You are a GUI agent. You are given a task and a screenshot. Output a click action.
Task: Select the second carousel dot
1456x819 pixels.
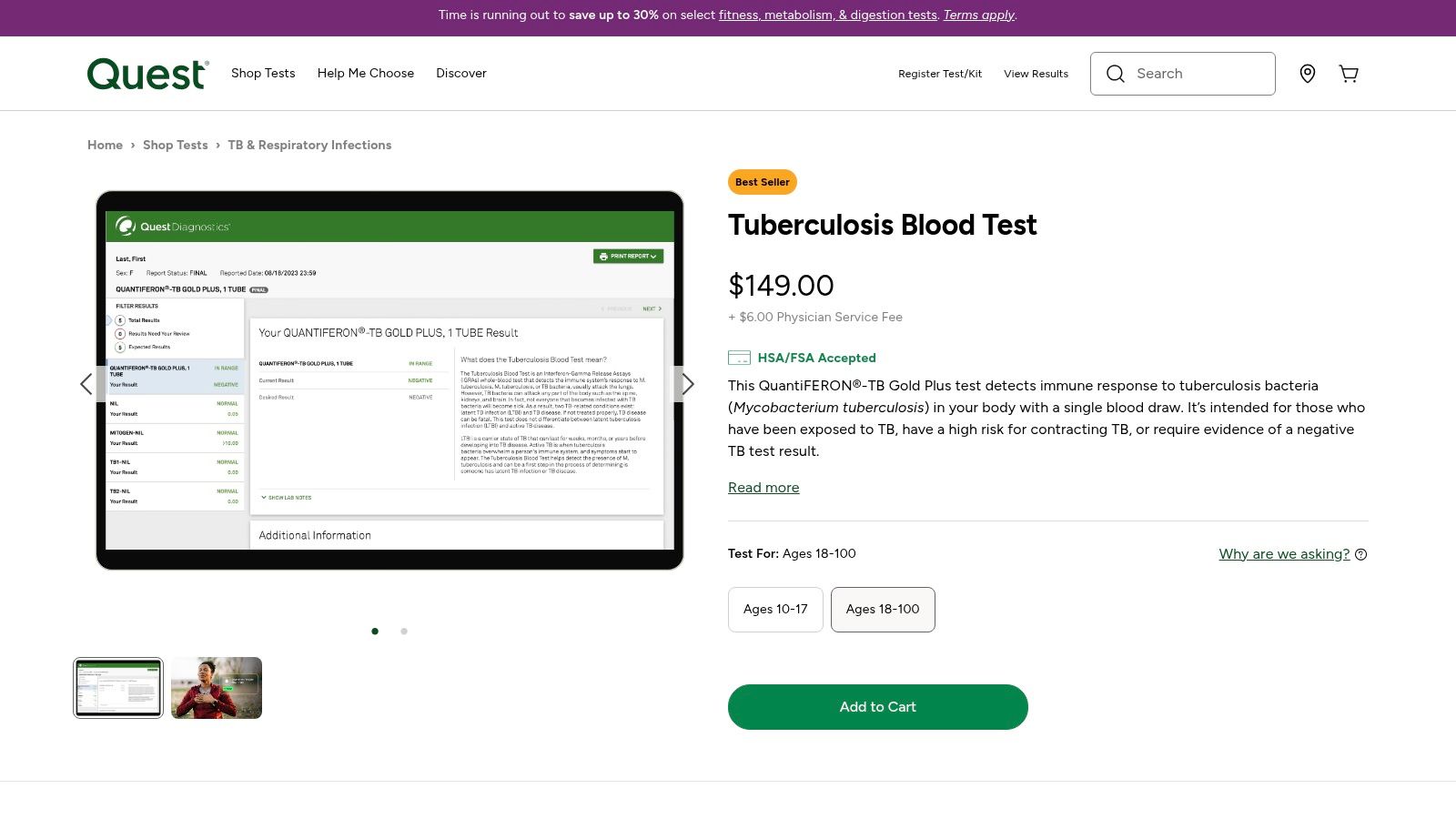(404, 631)
